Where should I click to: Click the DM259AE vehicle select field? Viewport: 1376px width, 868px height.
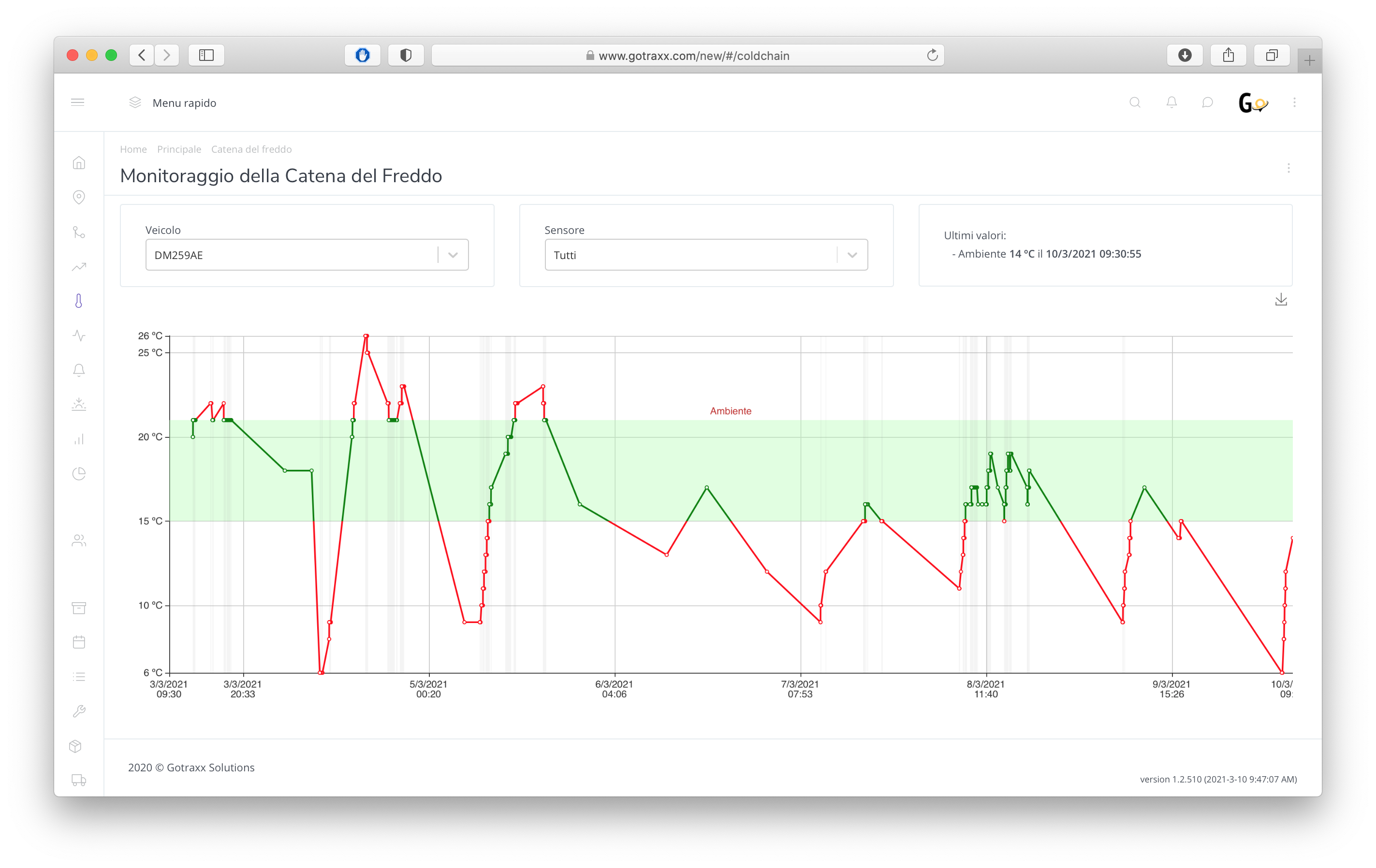(307, 255)
